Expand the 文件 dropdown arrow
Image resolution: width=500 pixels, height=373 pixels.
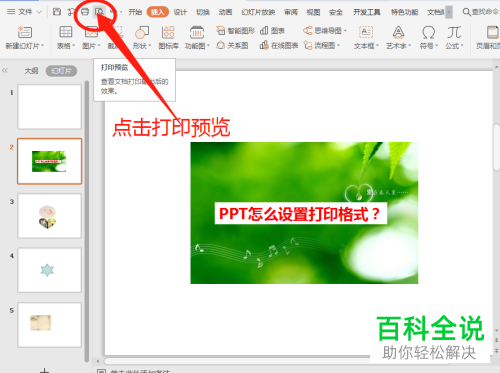click(x=39, y=12)
